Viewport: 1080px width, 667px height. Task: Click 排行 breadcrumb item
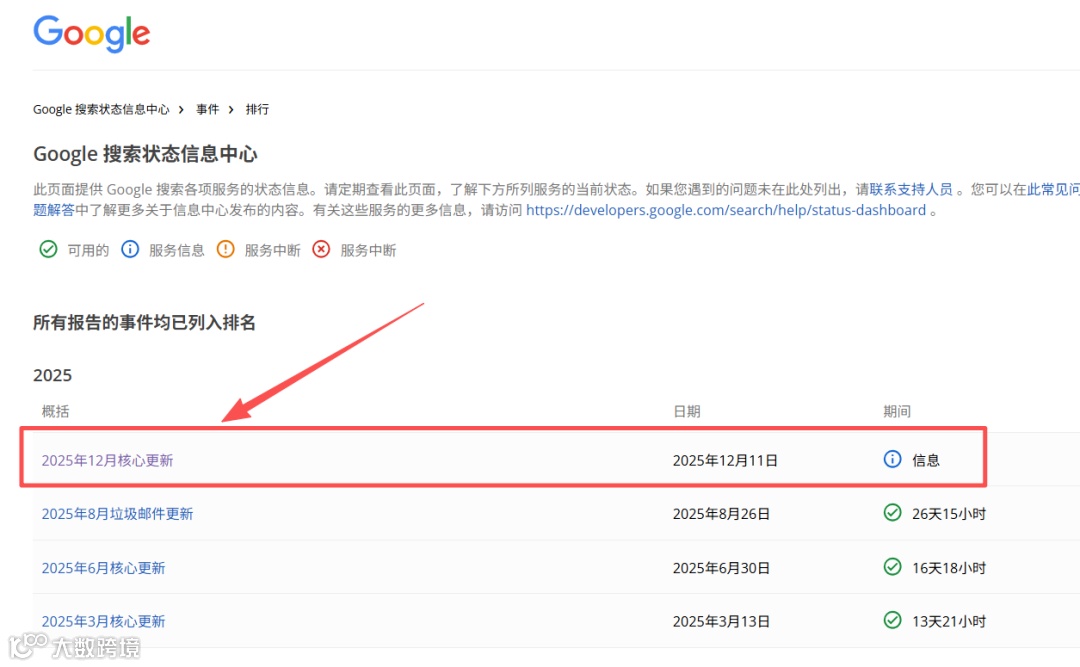pyautogui.click(x=257, y=110)
